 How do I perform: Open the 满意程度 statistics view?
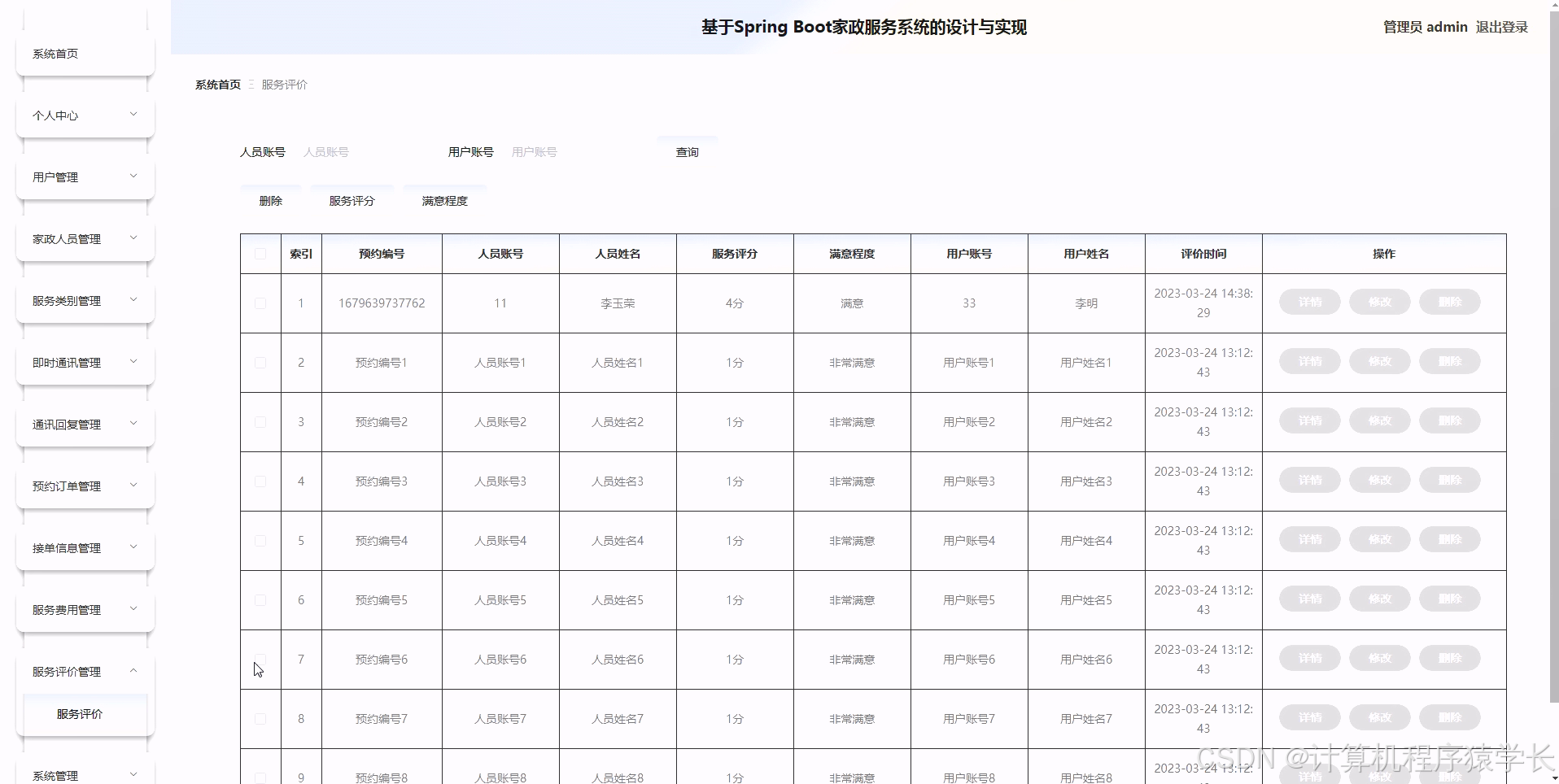pos(444,200)
